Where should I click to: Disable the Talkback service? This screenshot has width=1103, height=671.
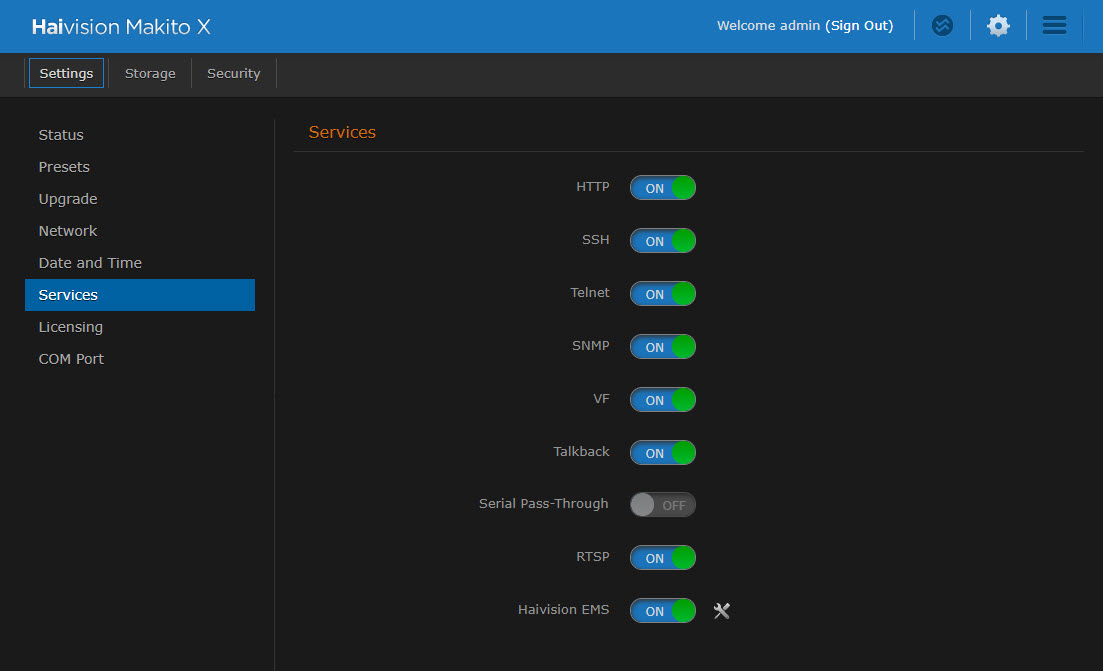[662, 452]
